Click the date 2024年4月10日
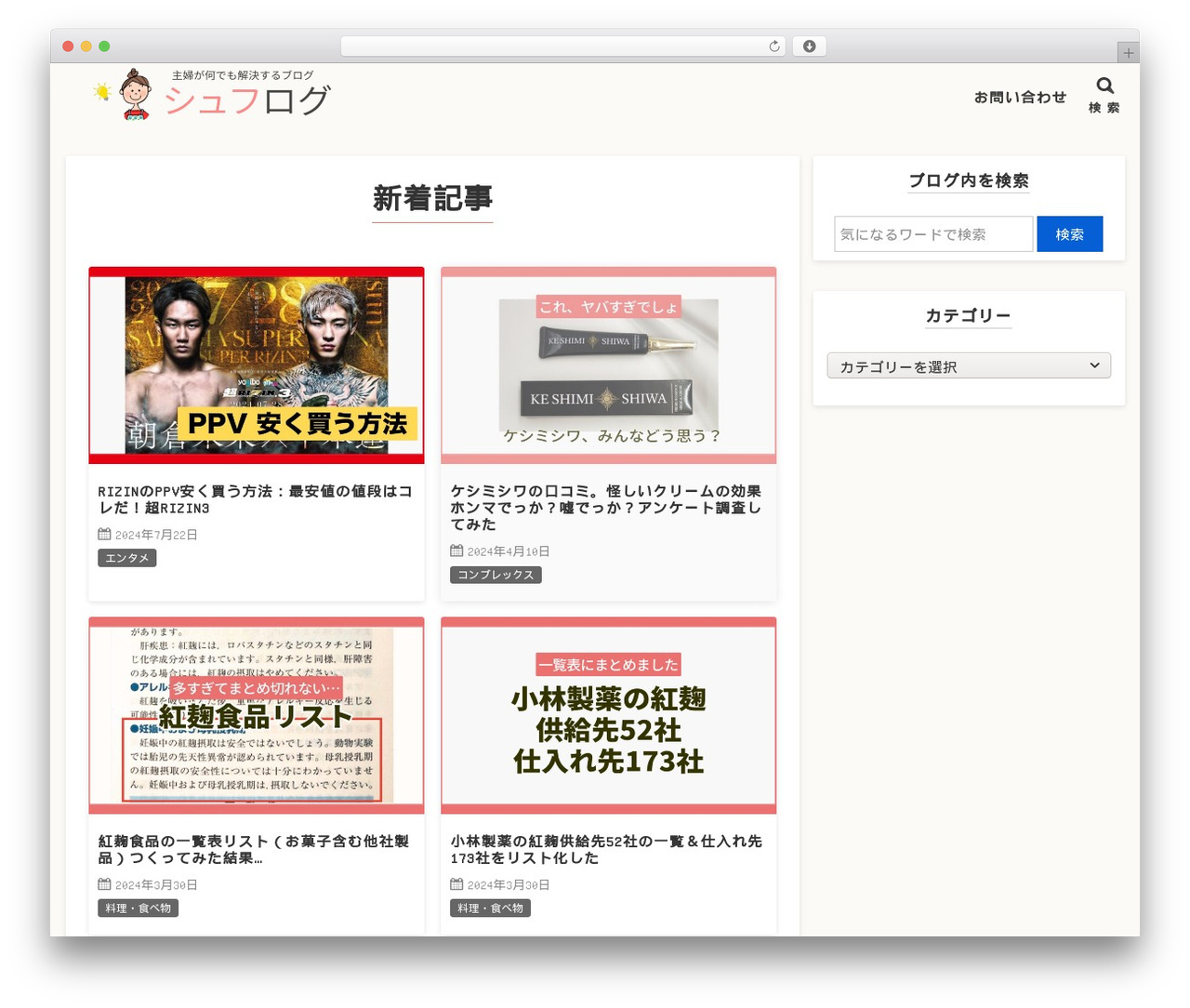The image size is (1190, 1008). 509,551
